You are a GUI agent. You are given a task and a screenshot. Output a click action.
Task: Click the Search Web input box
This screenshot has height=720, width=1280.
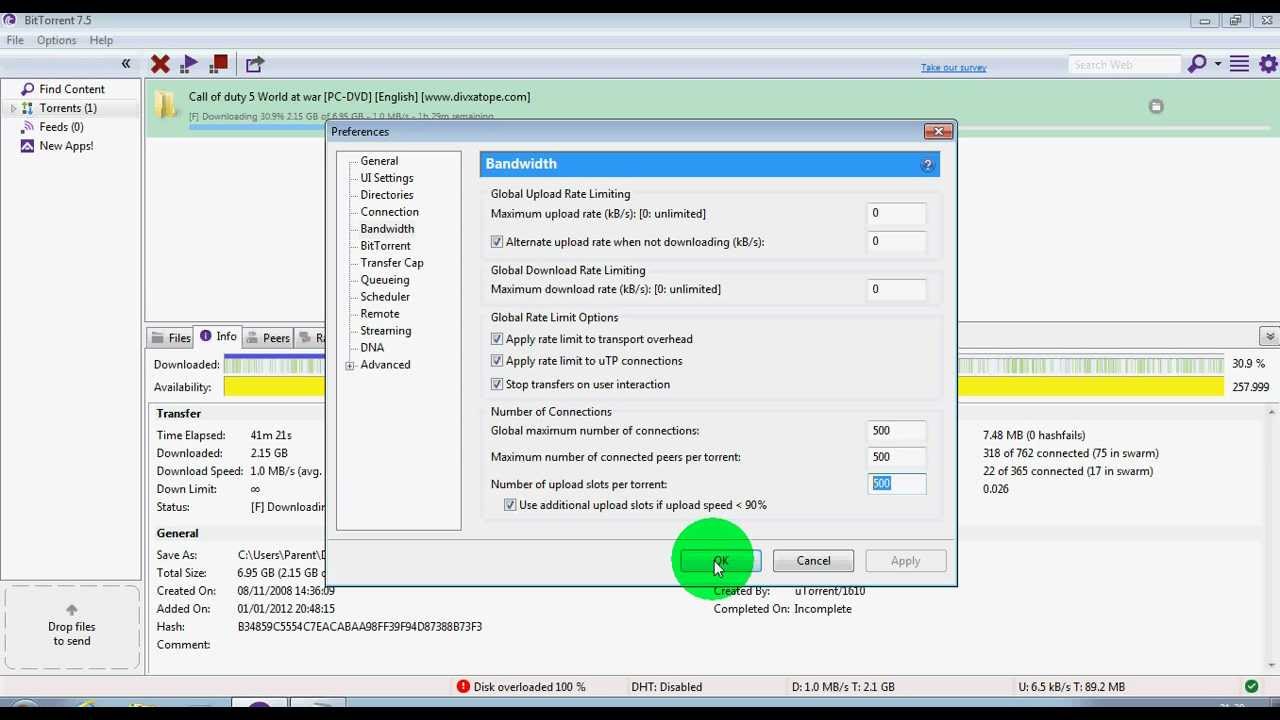point(1125,65)
